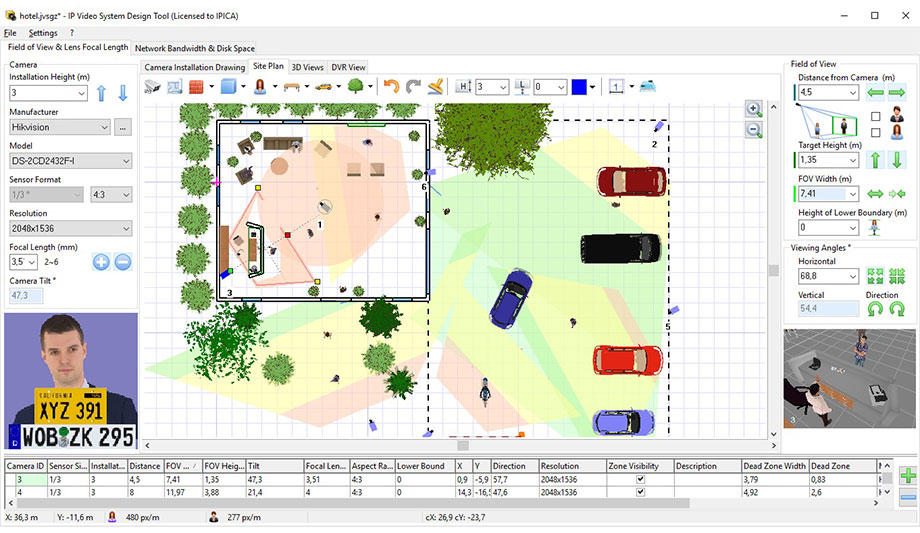Lower target height down arrow
The height and width of the screenshot is (533, 920).
(897, 160)
